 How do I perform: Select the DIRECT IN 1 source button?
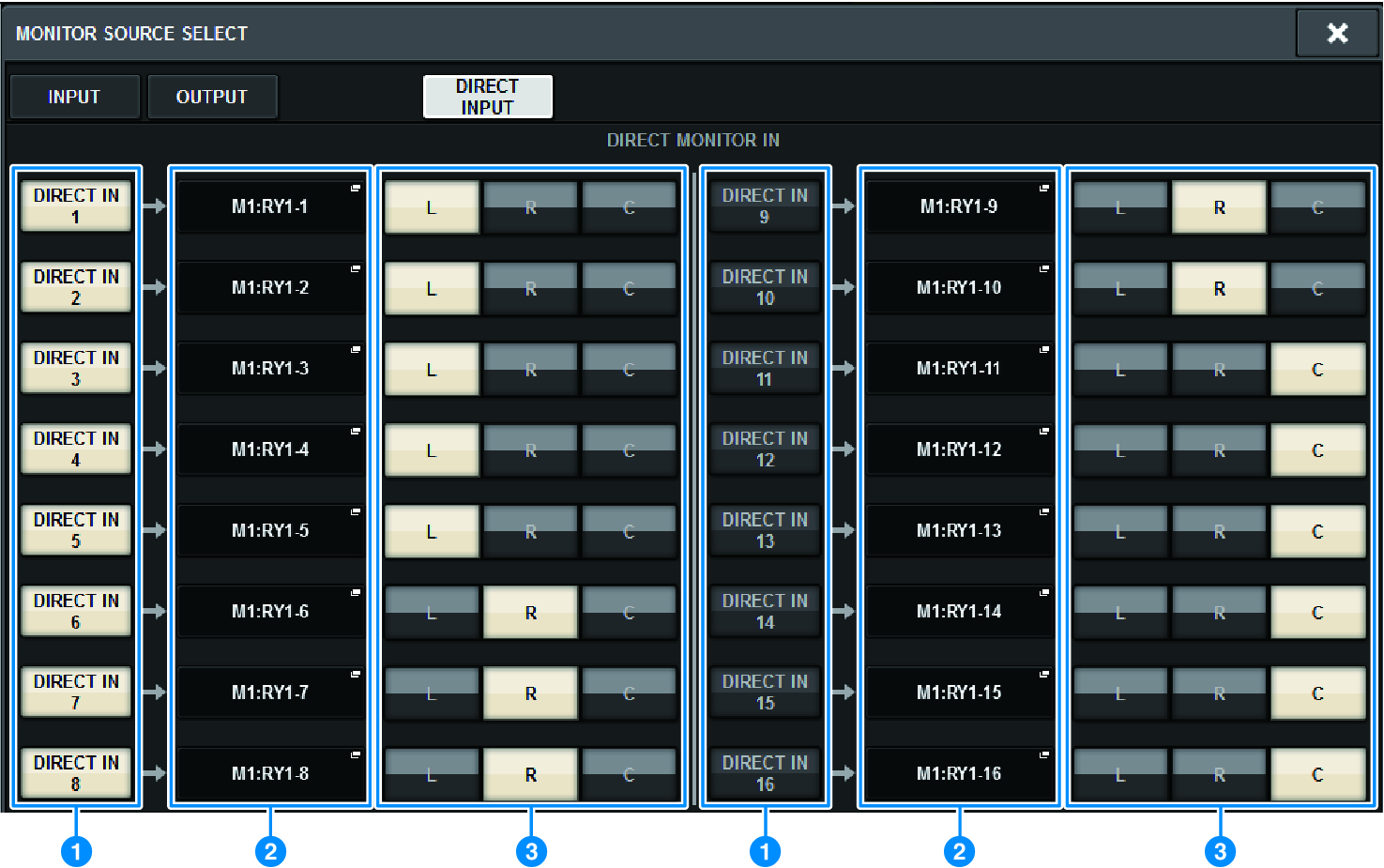tap(76, 205)
